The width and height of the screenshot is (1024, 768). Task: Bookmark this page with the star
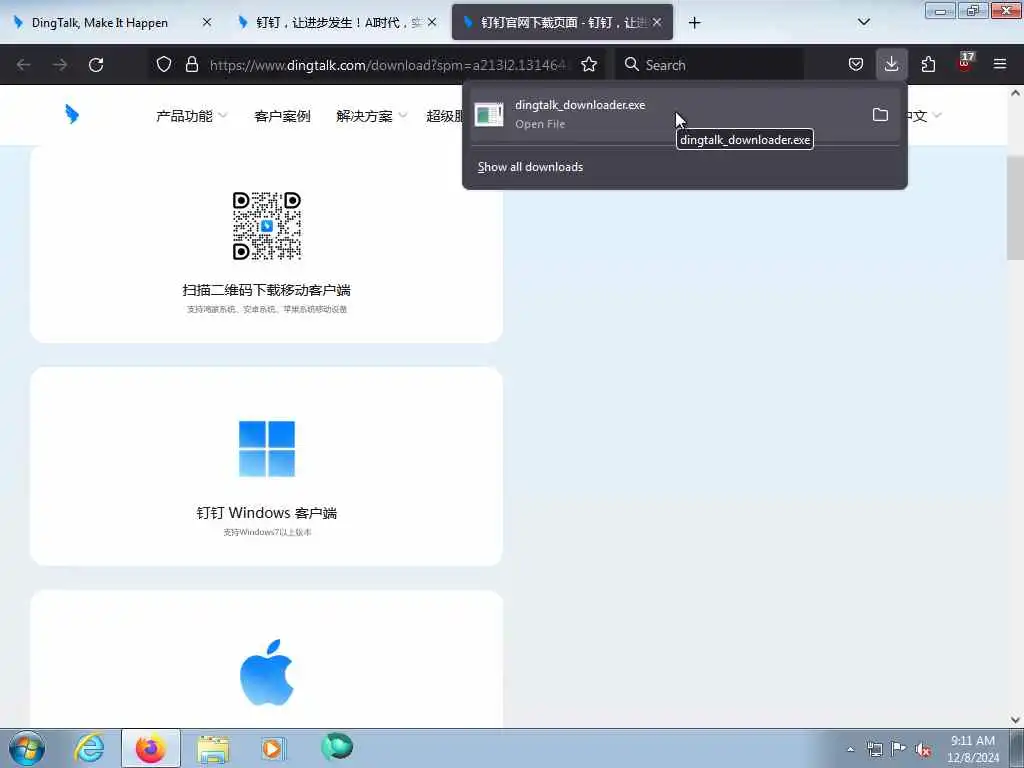click(x=589, y=64)
